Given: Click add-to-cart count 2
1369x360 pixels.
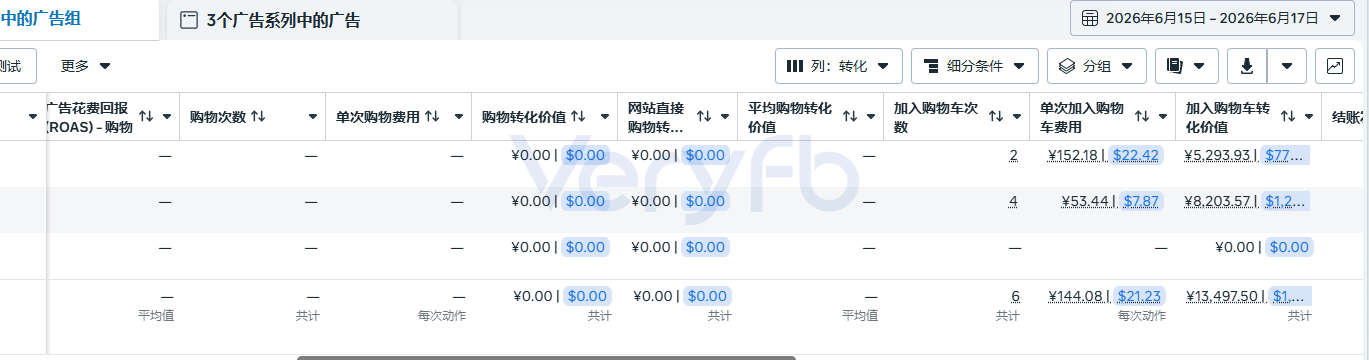Looking at the screenshot, I should click(1013, 155).
